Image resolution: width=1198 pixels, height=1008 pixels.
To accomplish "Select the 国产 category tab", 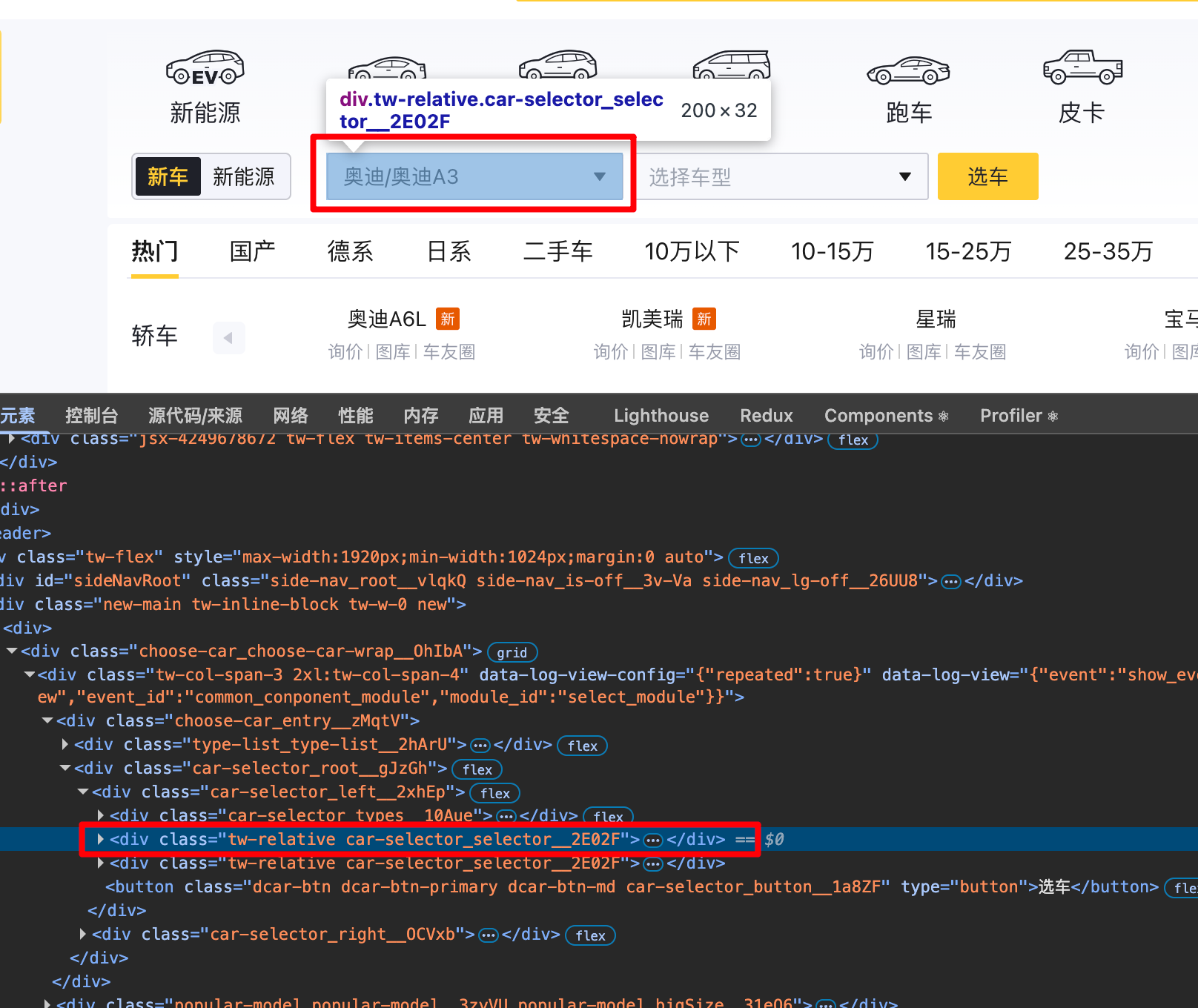I will [253, 252].
